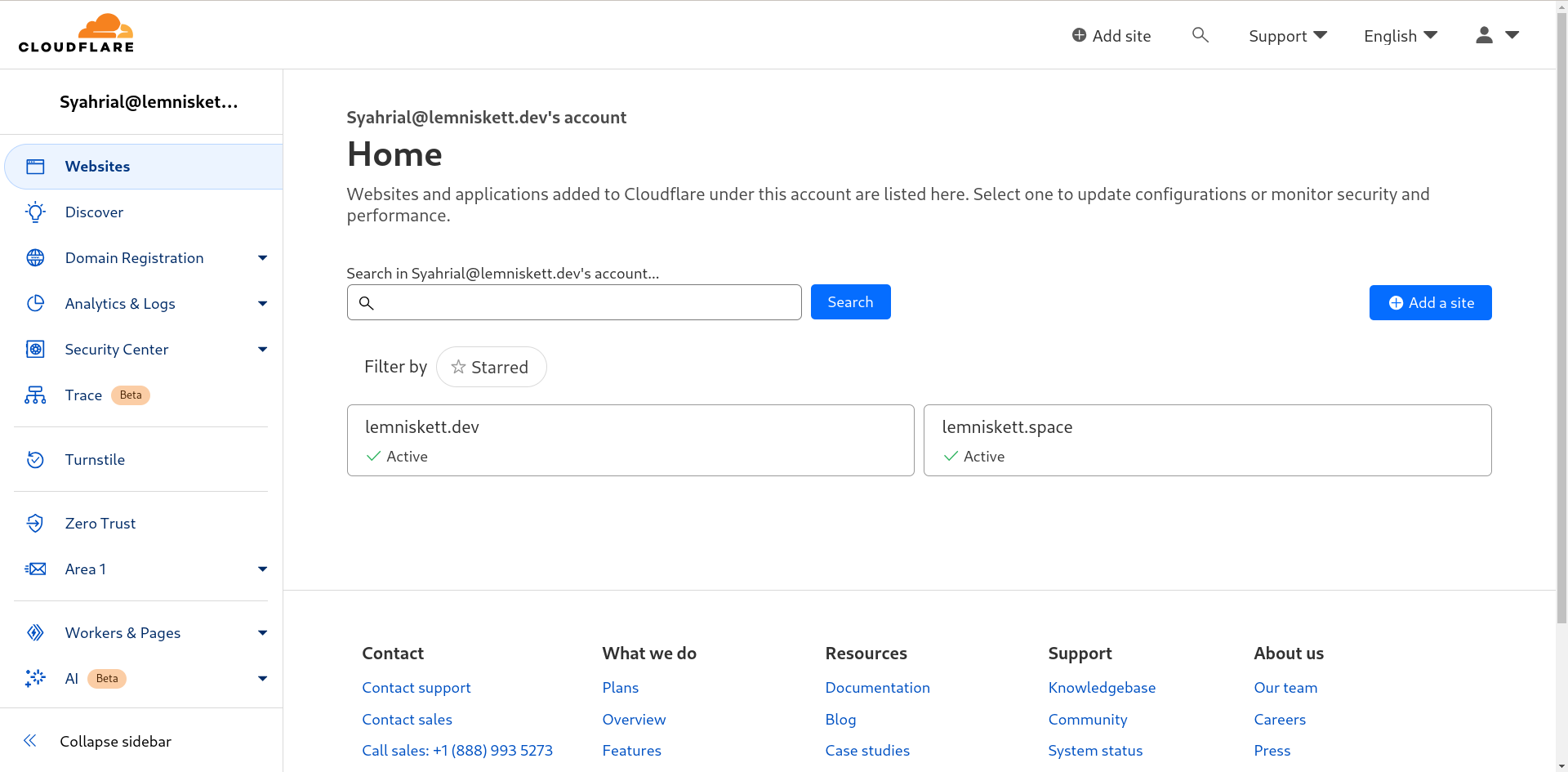Open the System status link
1568x772 pixels.
[x=1095, y=751]
